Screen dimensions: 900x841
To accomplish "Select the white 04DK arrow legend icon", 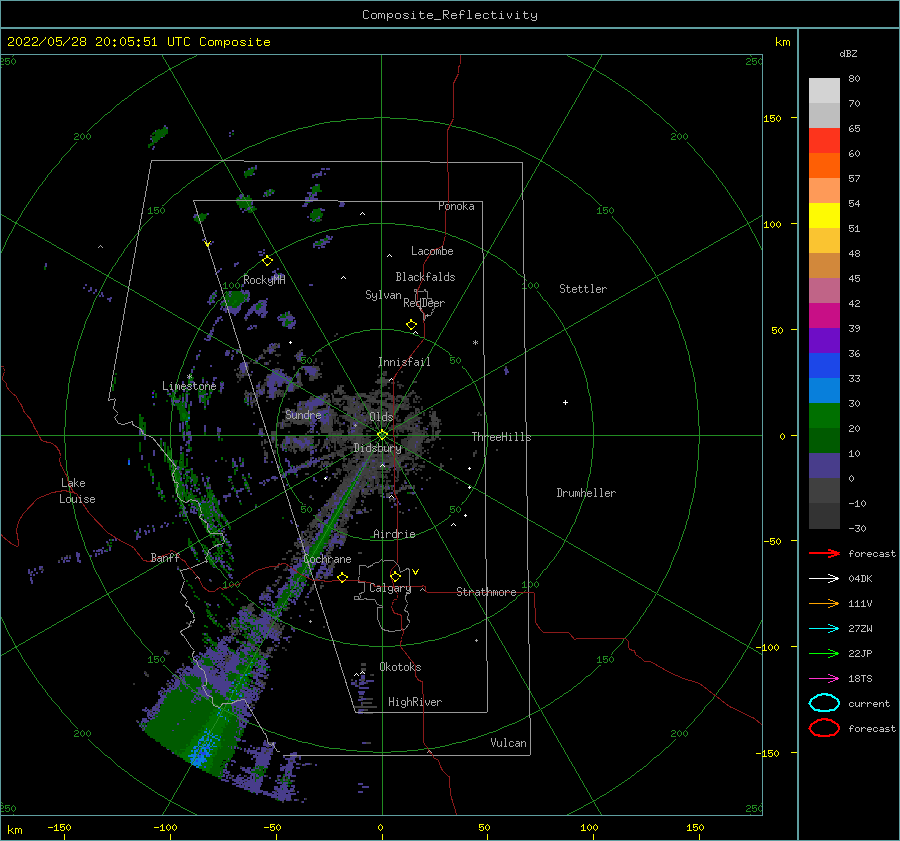I will click(x=824, y=578).
